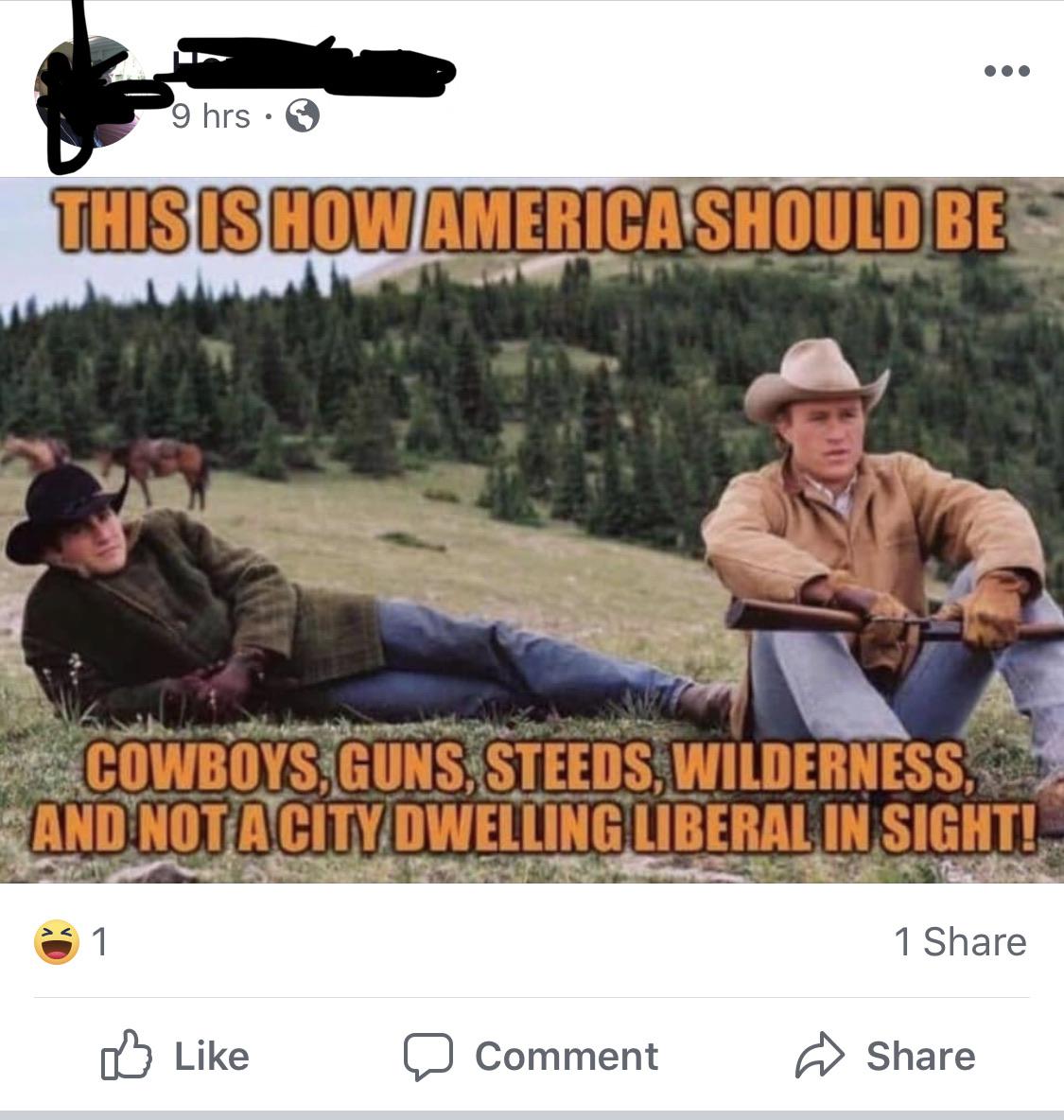Click the 'This is how America should be' caption
Viewport: 1064px width, 1120px height.
(532, 220)
